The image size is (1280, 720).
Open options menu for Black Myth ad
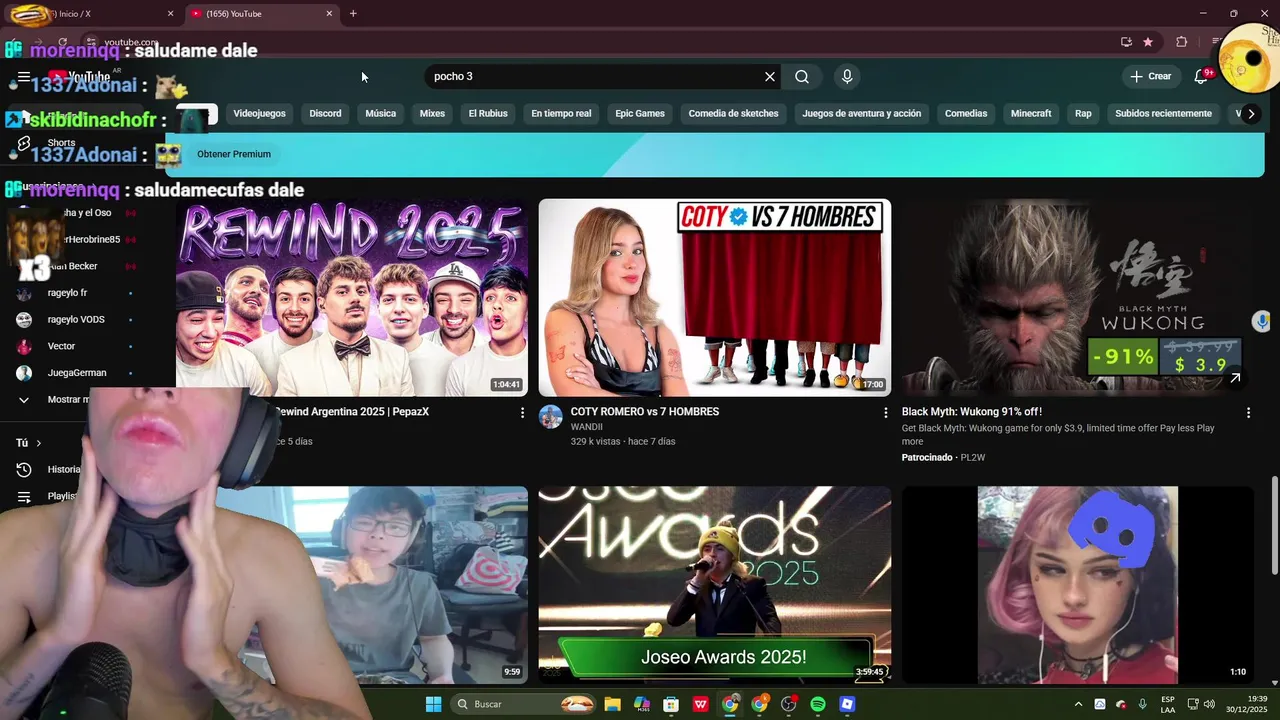[x=1248, y=412]
